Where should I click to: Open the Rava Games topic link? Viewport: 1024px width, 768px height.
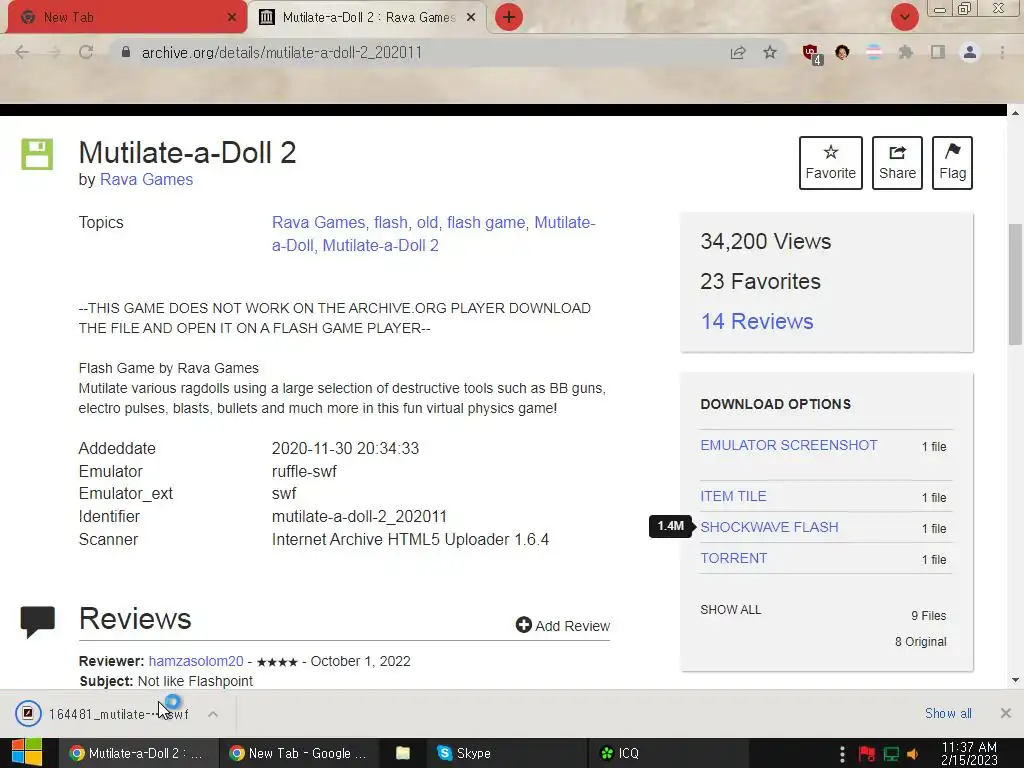point(318,223)
